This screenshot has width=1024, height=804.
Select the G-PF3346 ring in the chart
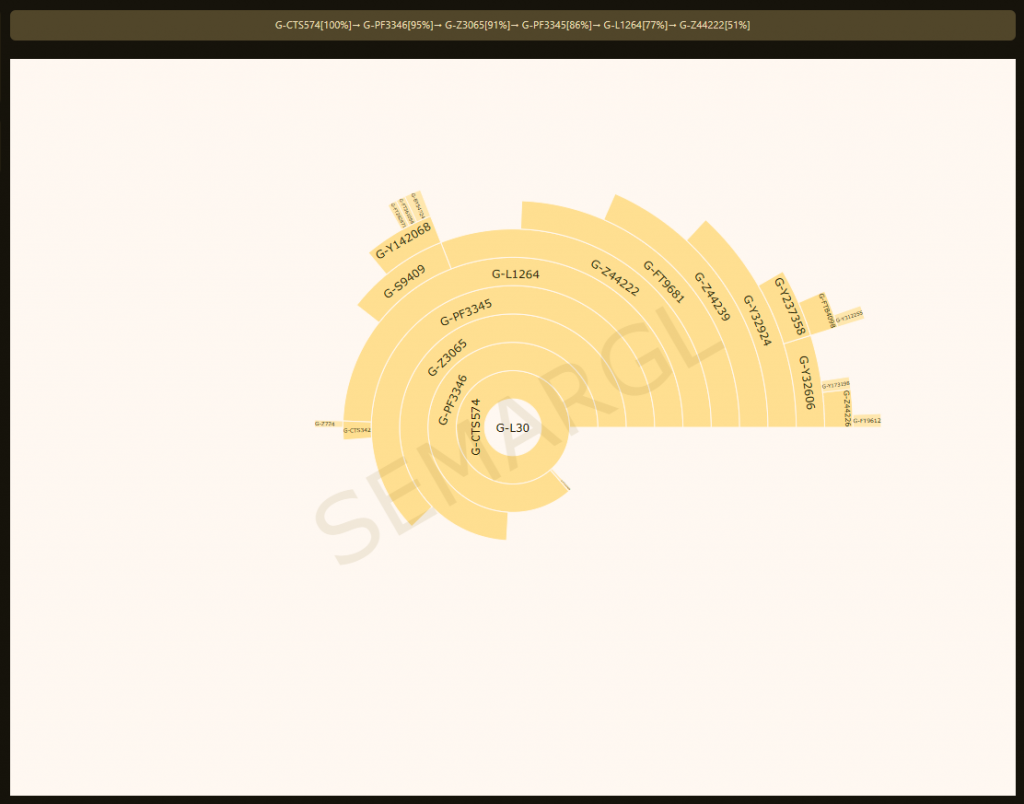(x=453, y=400)
